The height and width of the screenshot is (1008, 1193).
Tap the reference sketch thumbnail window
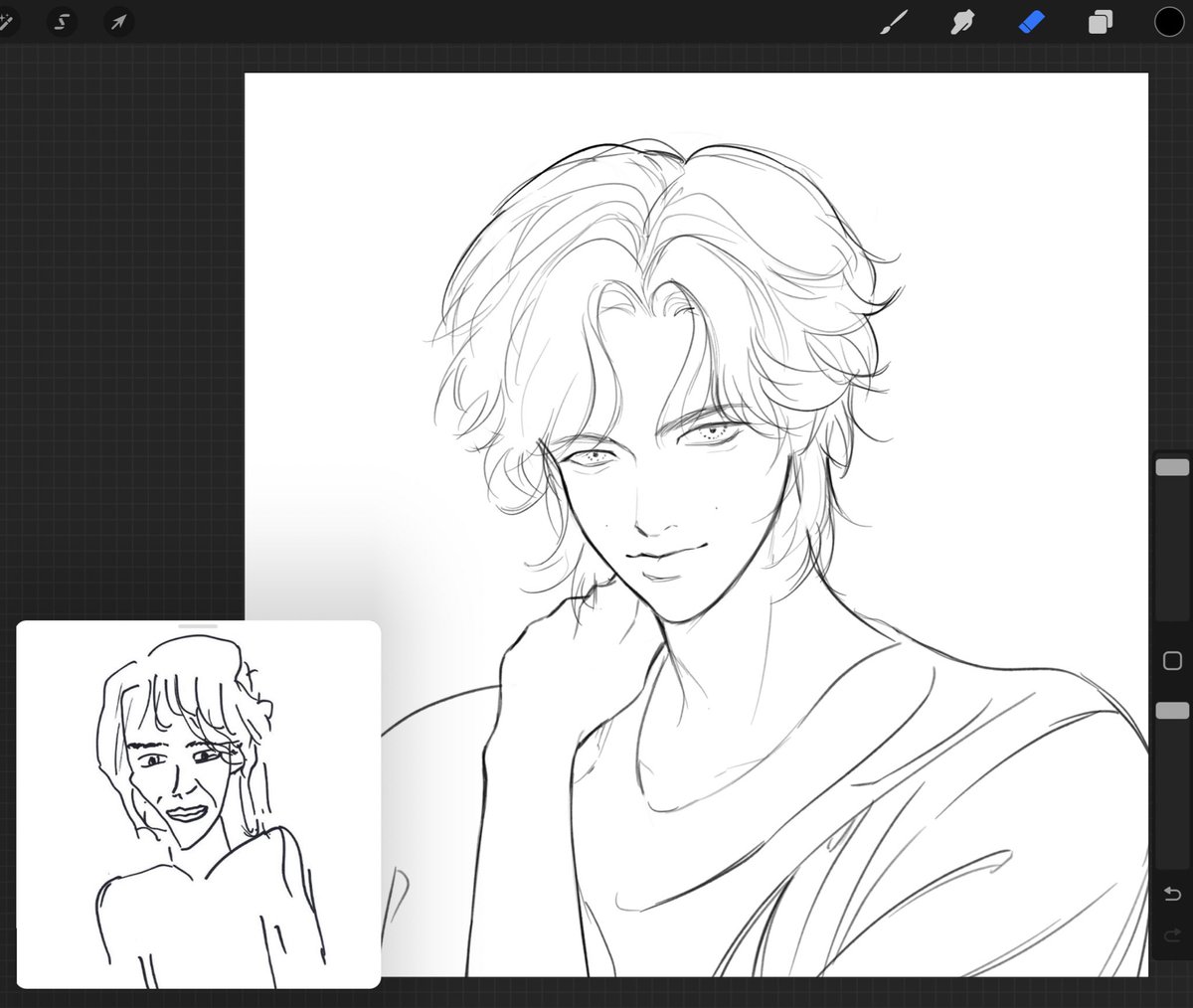click(199, 804)
